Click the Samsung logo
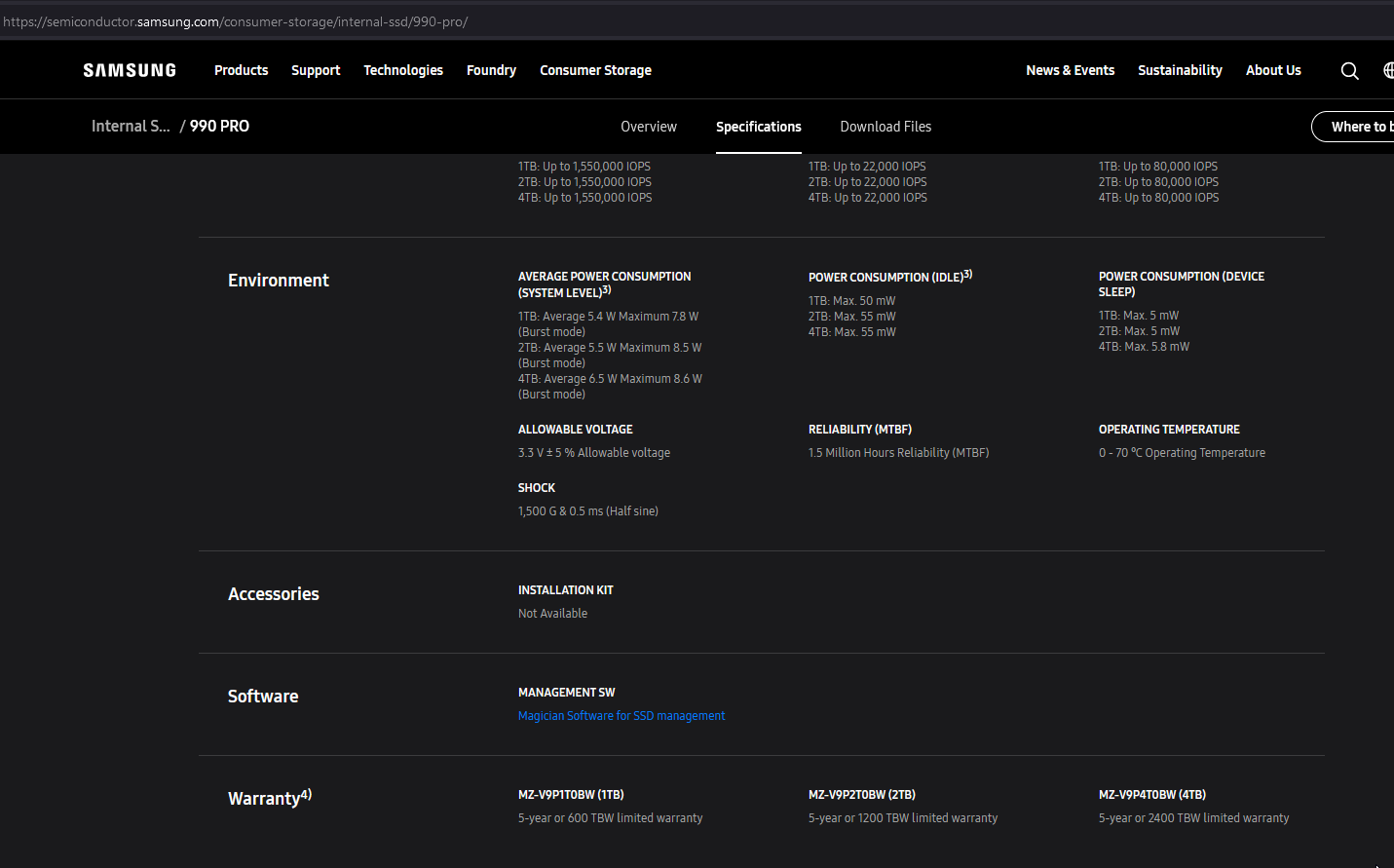The width and height of the screenshot is (1394, 868). [x=130, y=70]
